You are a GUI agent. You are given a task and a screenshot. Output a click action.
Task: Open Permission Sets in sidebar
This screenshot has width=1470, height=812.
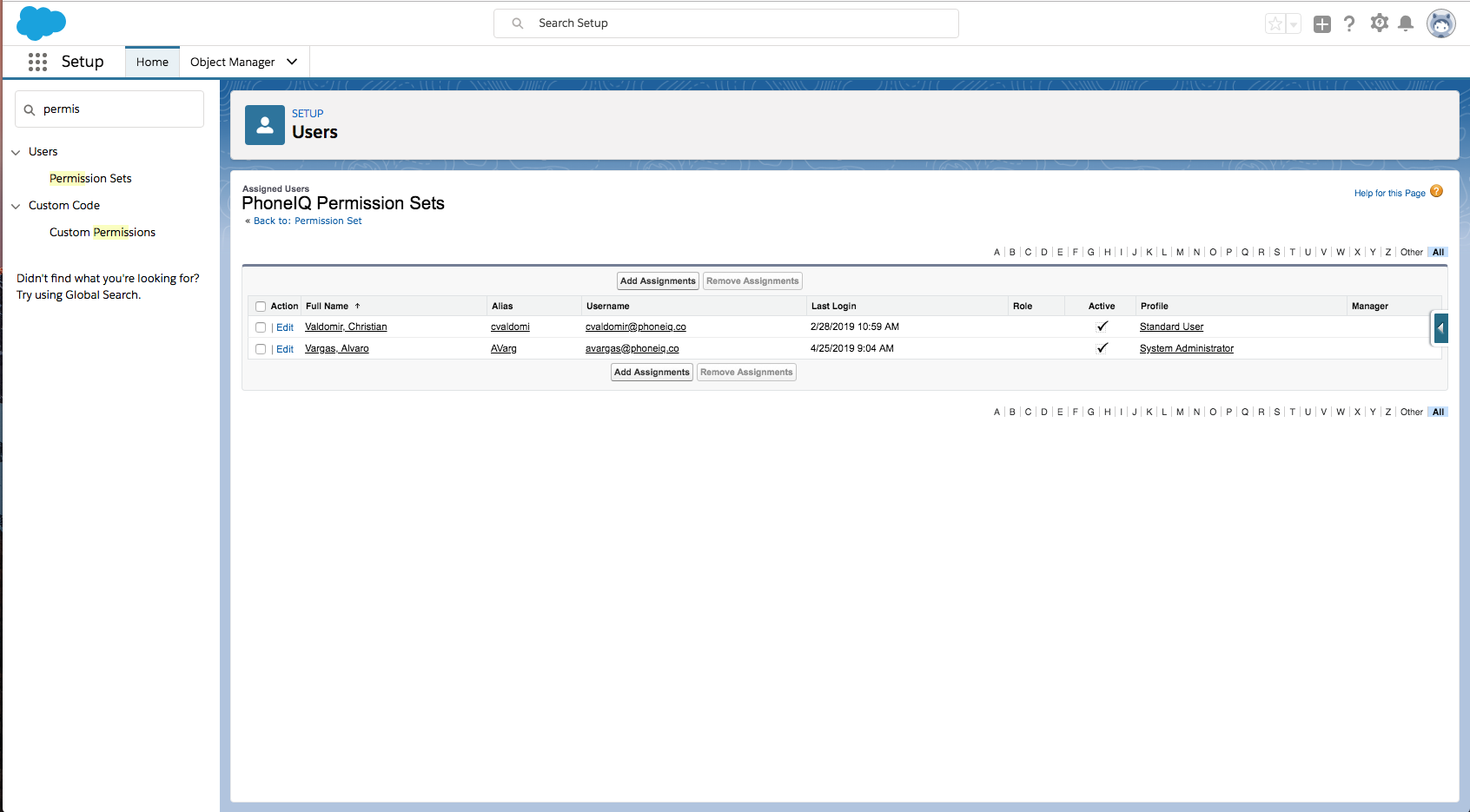(x=90, y=178)
